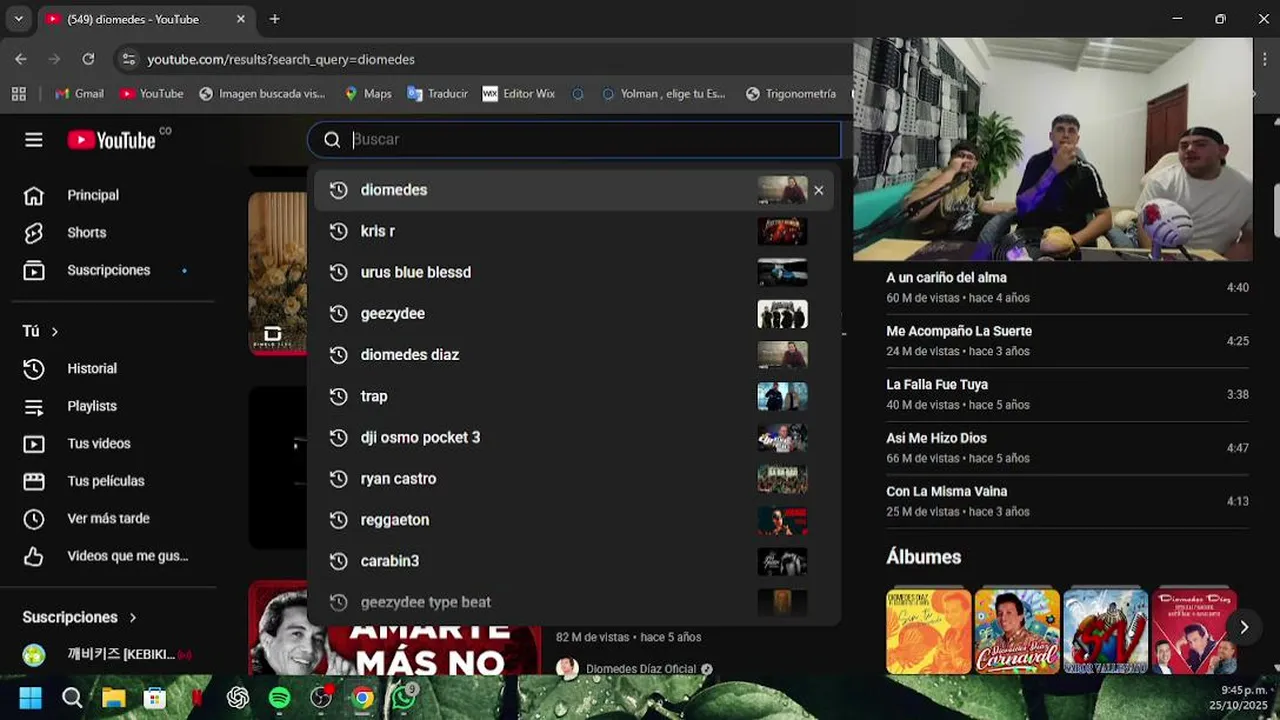Show next albums with arrow
The width and height of the screenshot is (1280, 720).
(1244, 627)
